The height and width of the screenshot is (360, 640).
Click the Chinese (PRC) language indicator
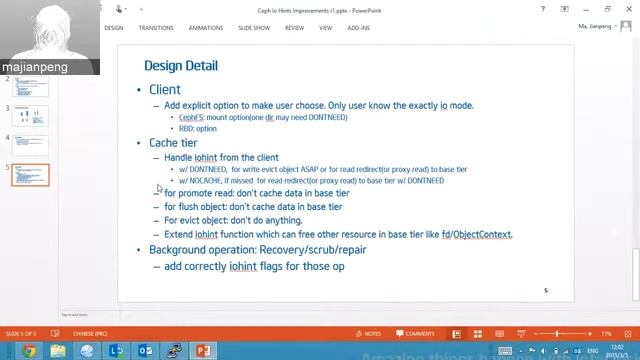90,333
